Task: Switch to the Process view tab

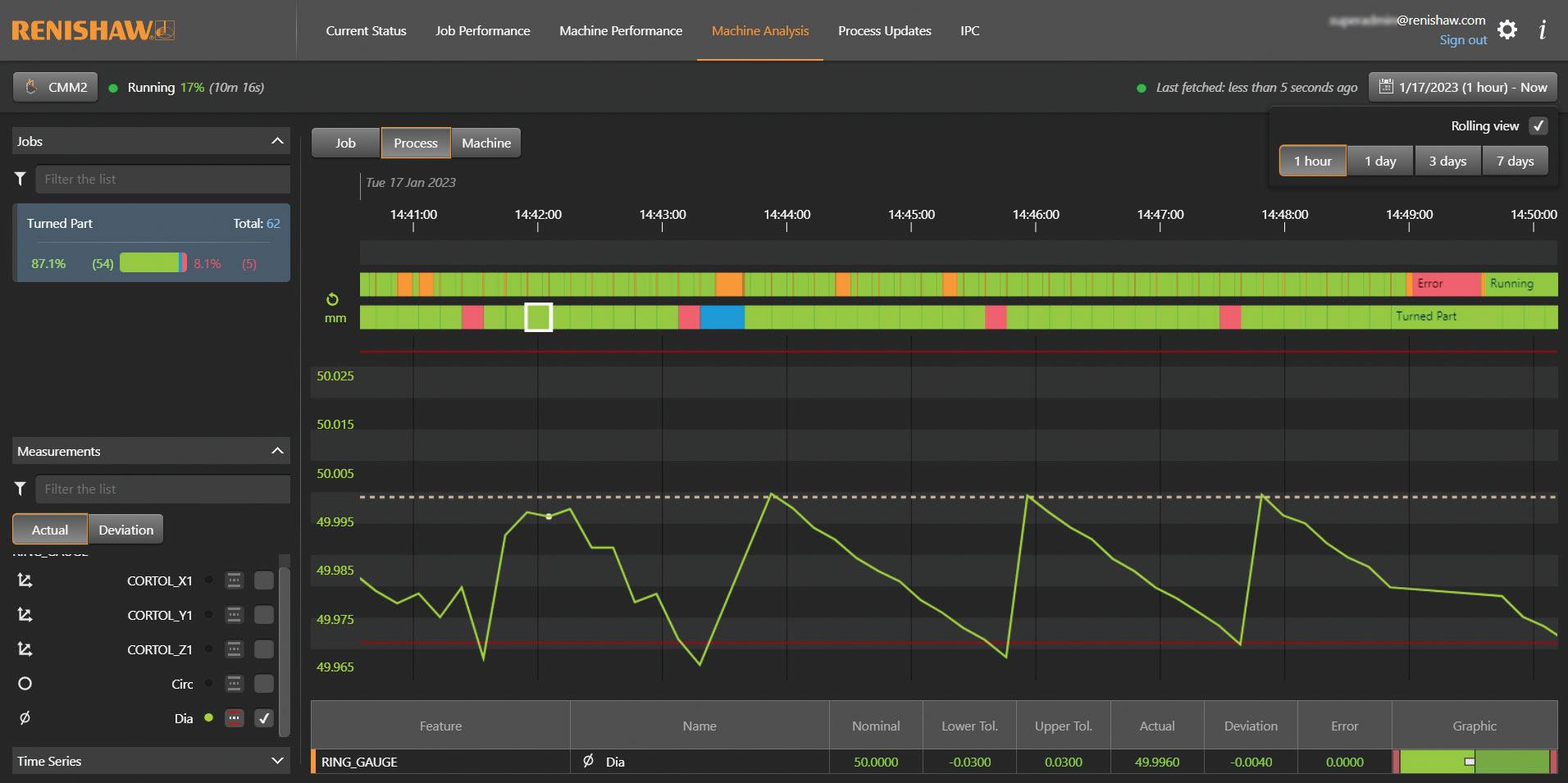Action: [x=416, y=143]
